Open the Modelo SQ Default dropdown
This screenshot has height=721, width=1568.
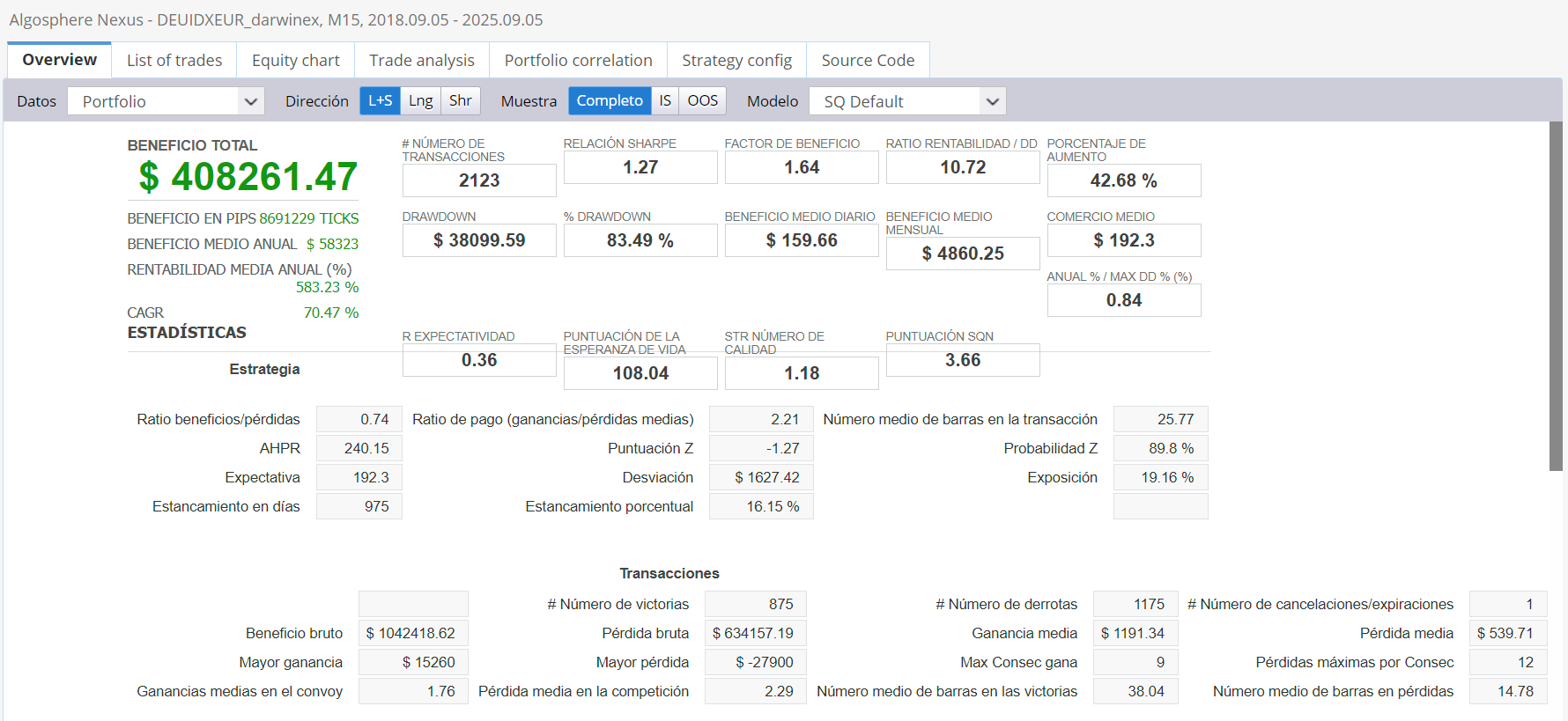[906, 101]
